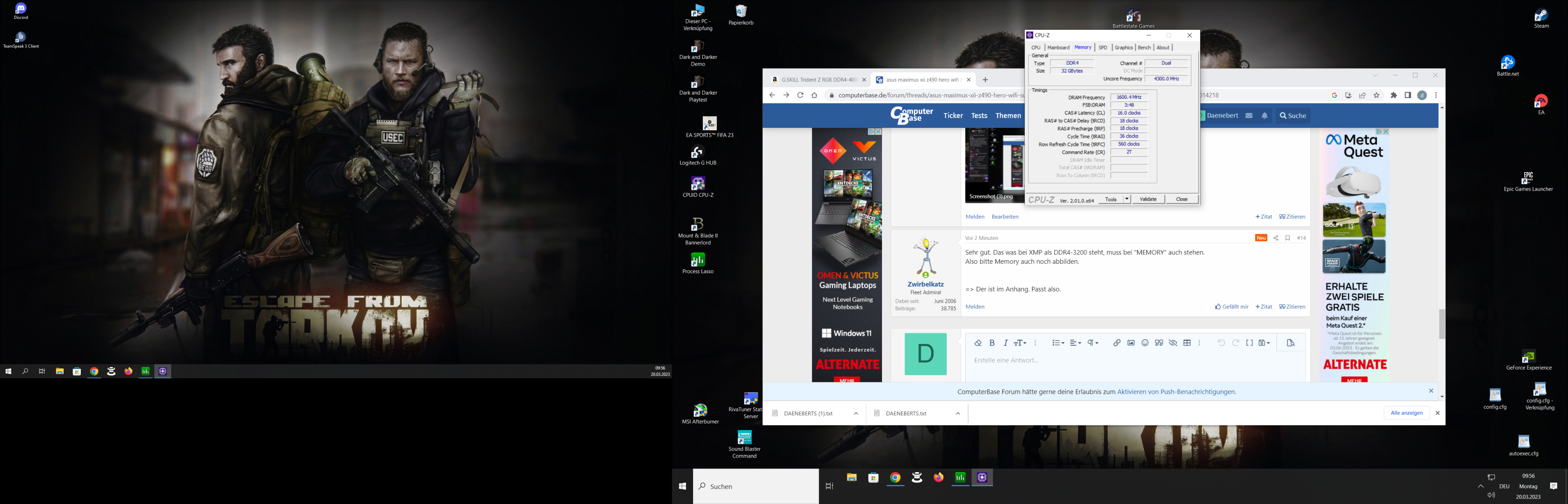
Task: Click the Validate button in CPU-Z
Action: click(1148, 199)
